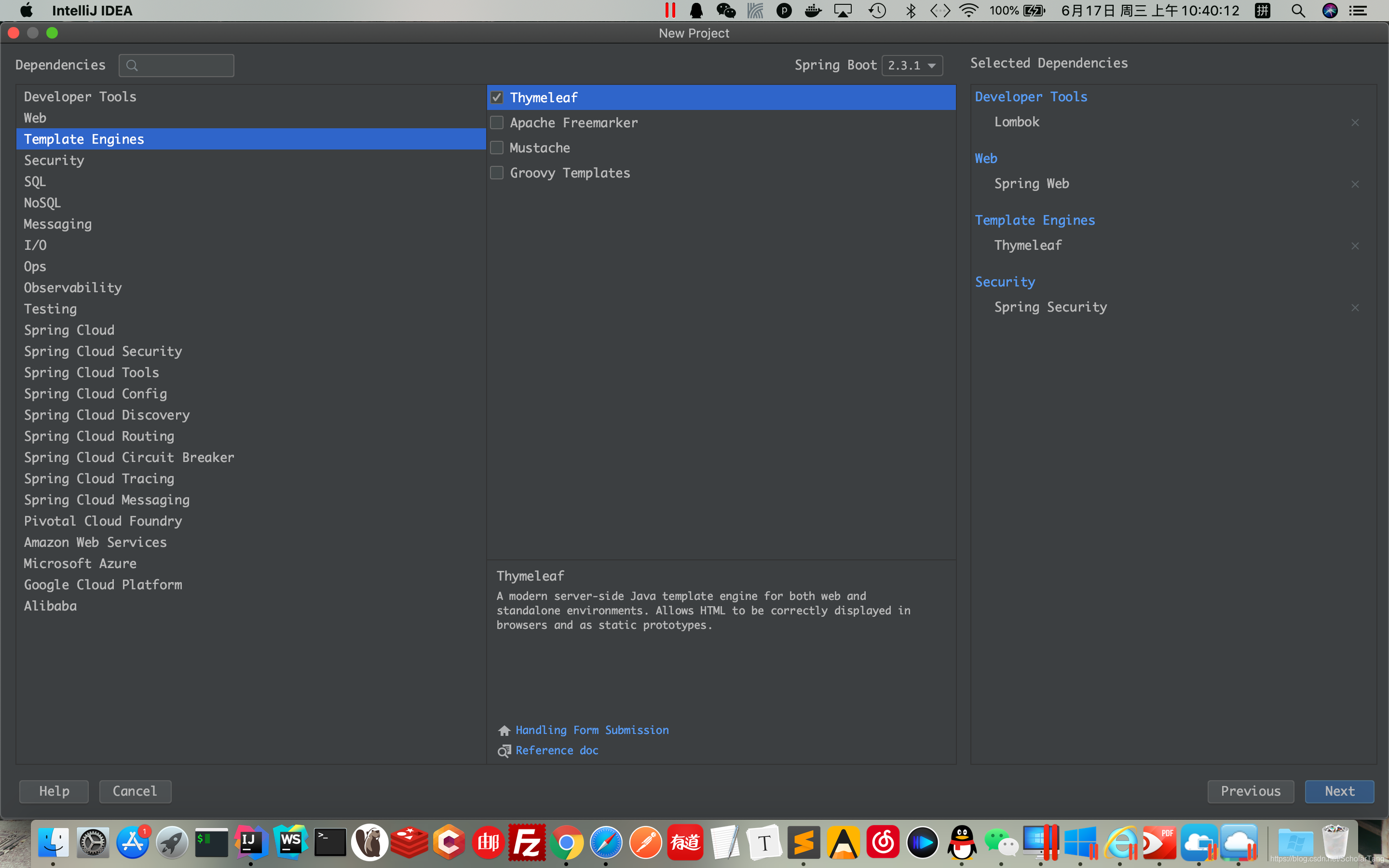This screenshot has width=1389, height=868.
Task: Open Trash from the dock
Action: 1335,842
